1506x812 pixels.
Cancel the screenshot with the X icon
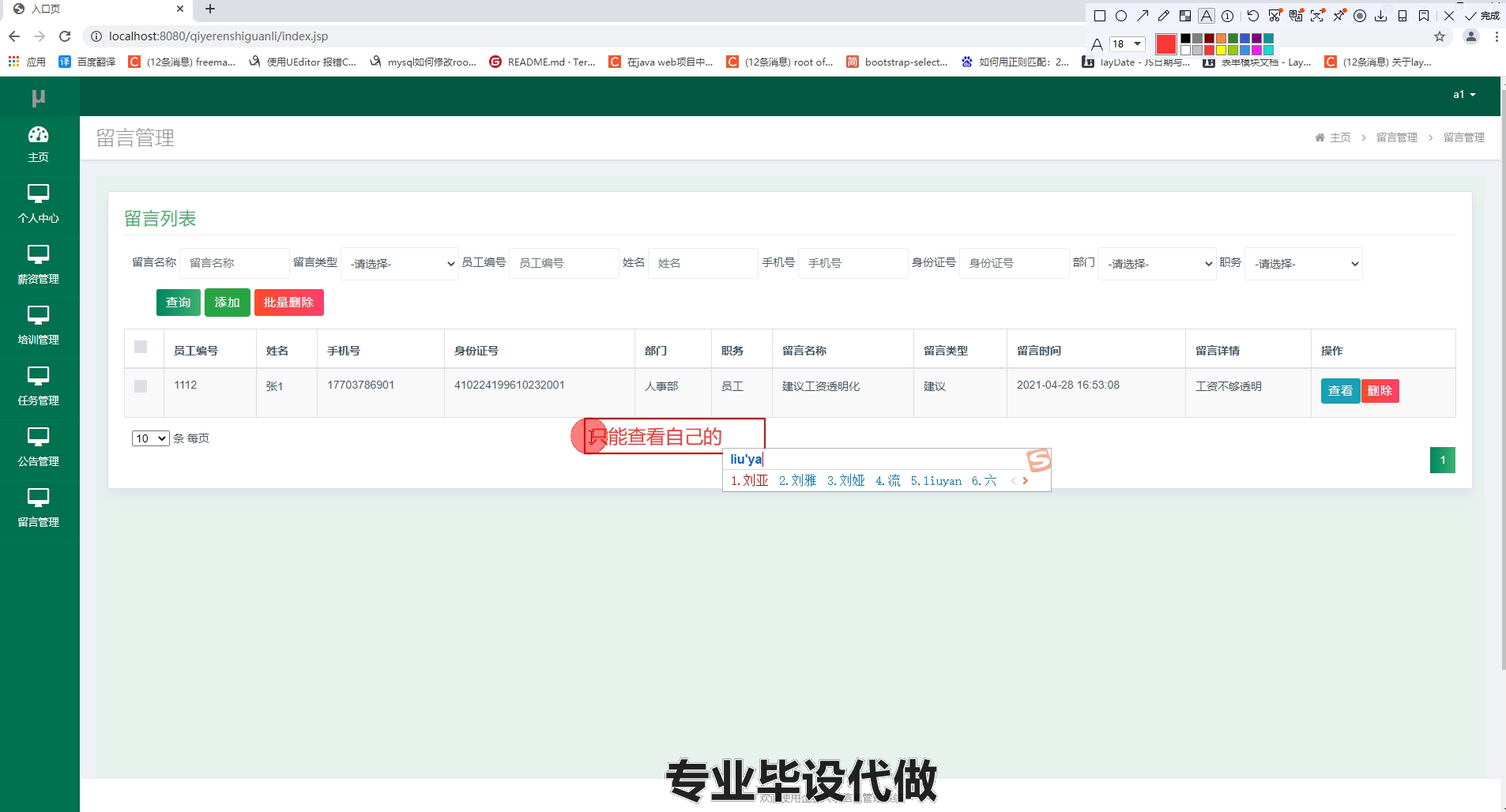click(x=1449, y=16)
